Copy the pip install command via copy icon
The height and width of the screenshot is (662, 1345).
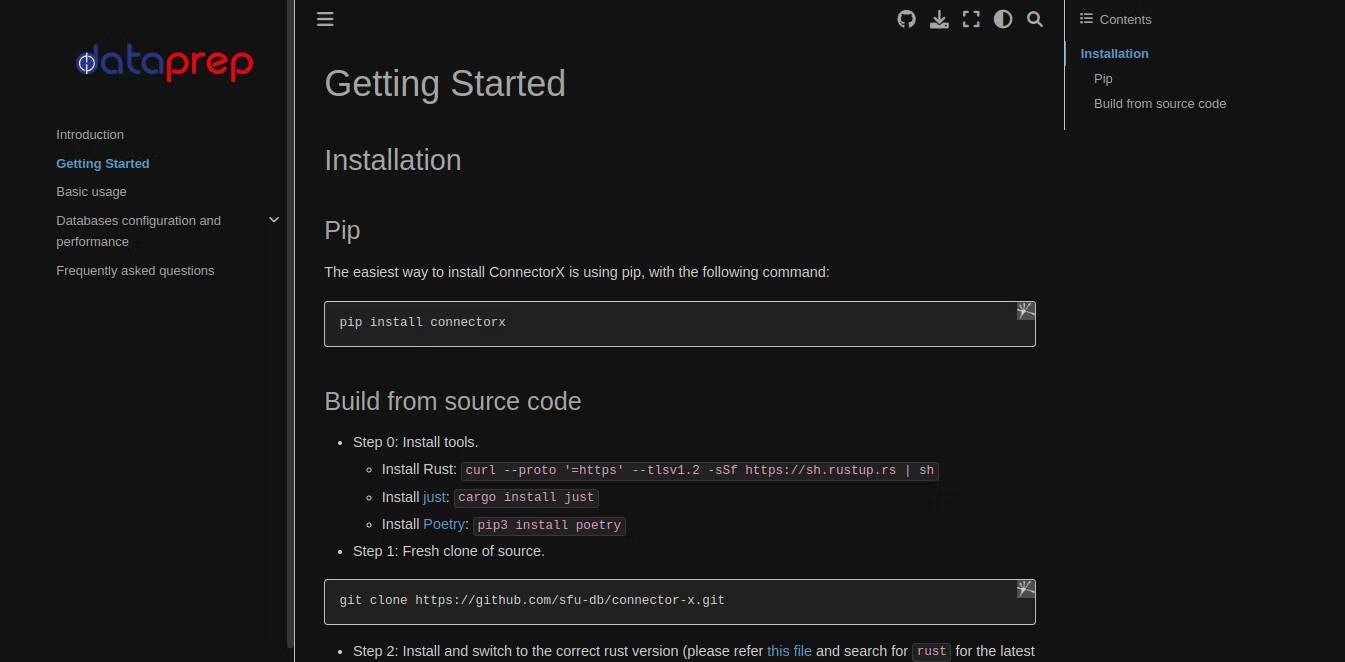click(x=1025, y=310)
